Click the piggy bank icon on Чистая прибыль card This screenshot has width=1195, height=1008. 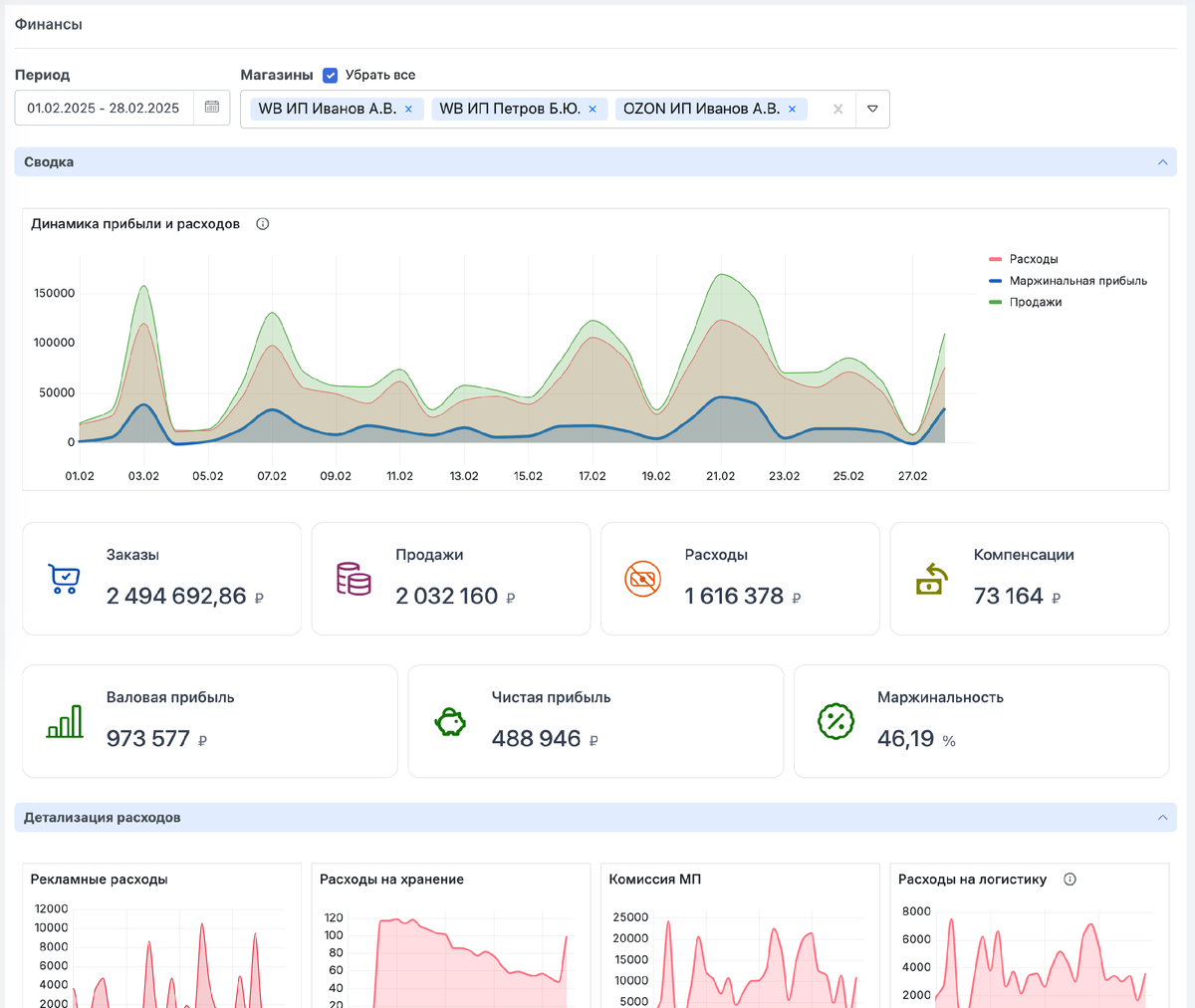click(450, 721)
